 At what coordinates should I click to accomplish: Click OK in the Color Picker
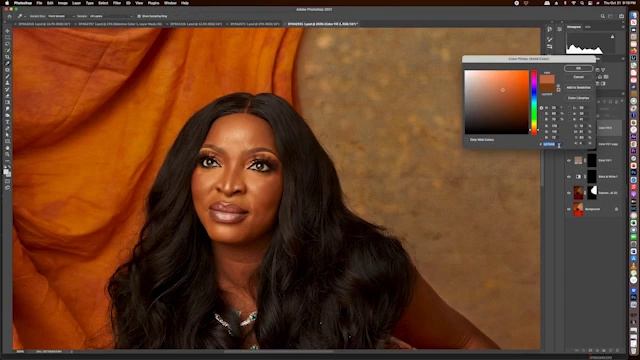(578, 68)
